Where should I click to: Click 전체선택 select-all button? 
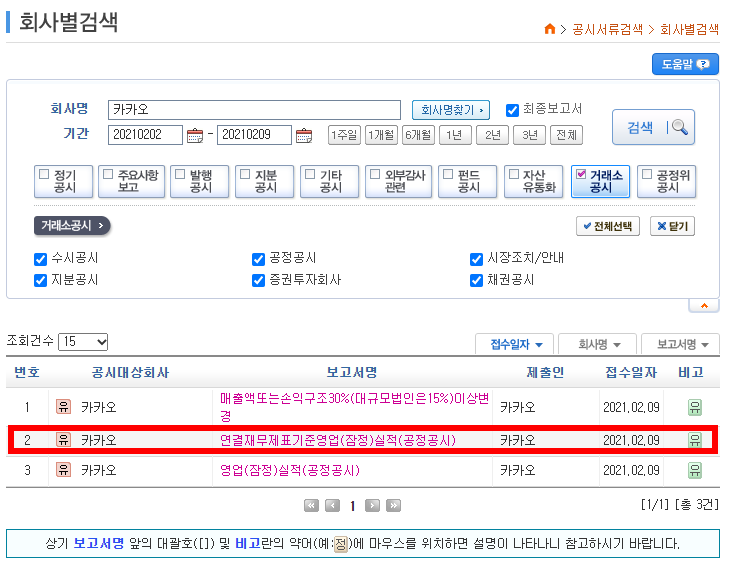click(608, 226)
